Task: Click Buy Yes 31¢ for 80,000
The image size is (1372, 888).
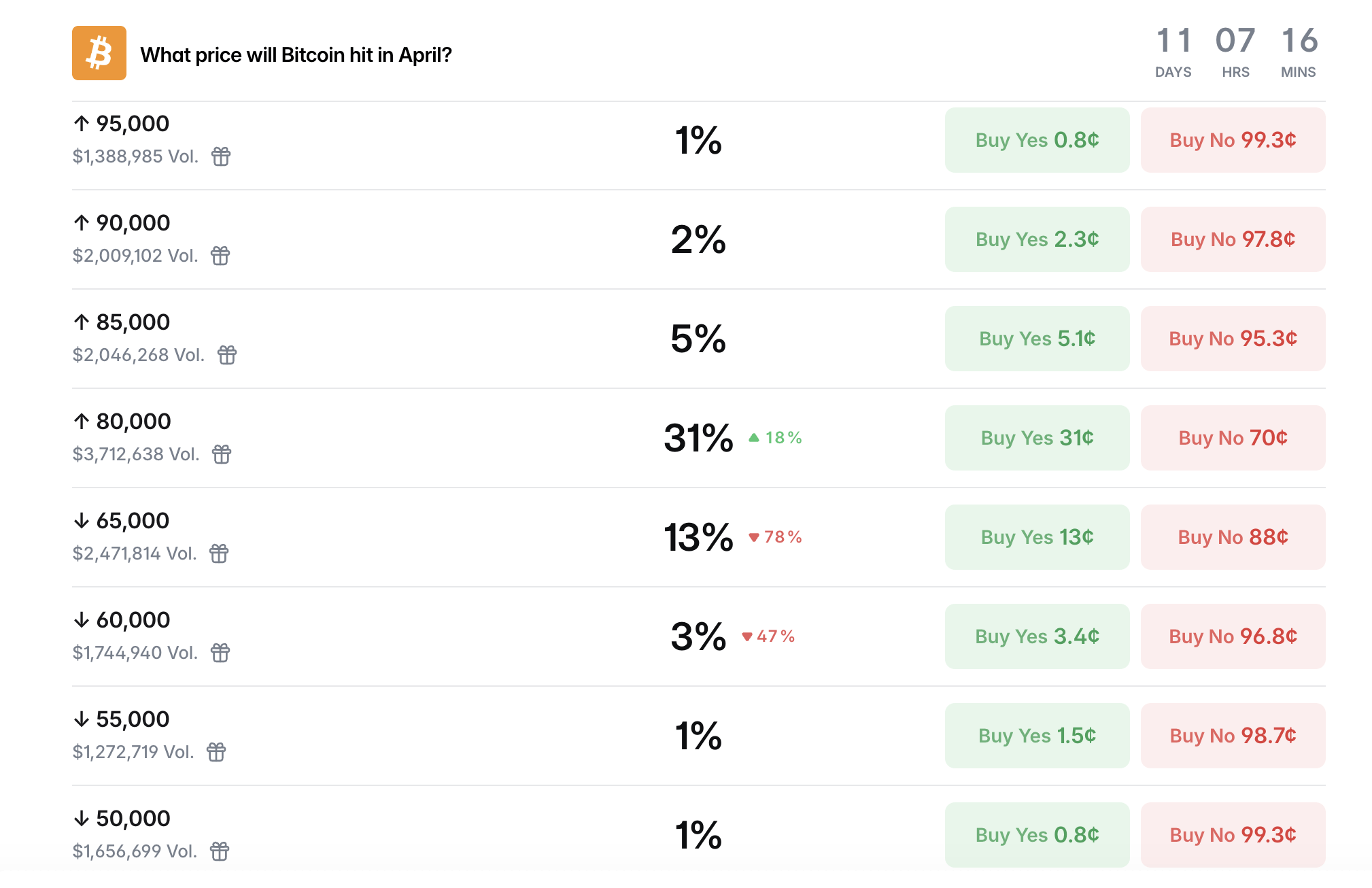Action: (1036, 438)
